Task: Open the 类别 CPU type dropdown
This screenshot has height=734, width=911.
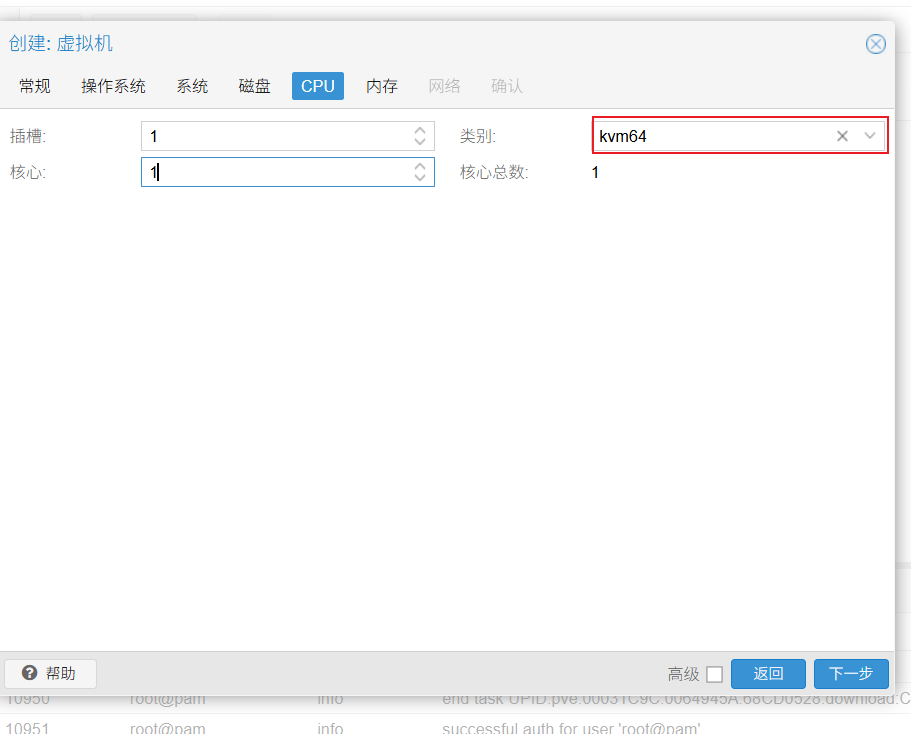Action: coord(870,136)
